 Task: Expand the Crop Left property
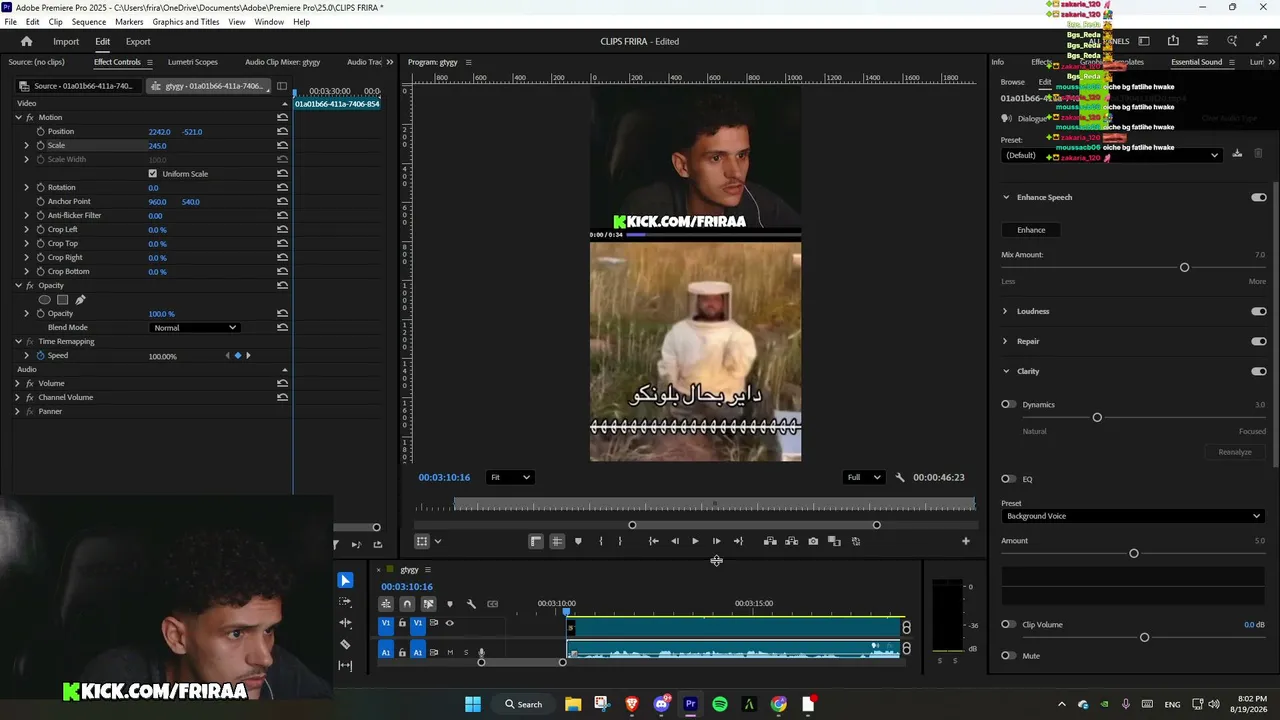point(27,230)
